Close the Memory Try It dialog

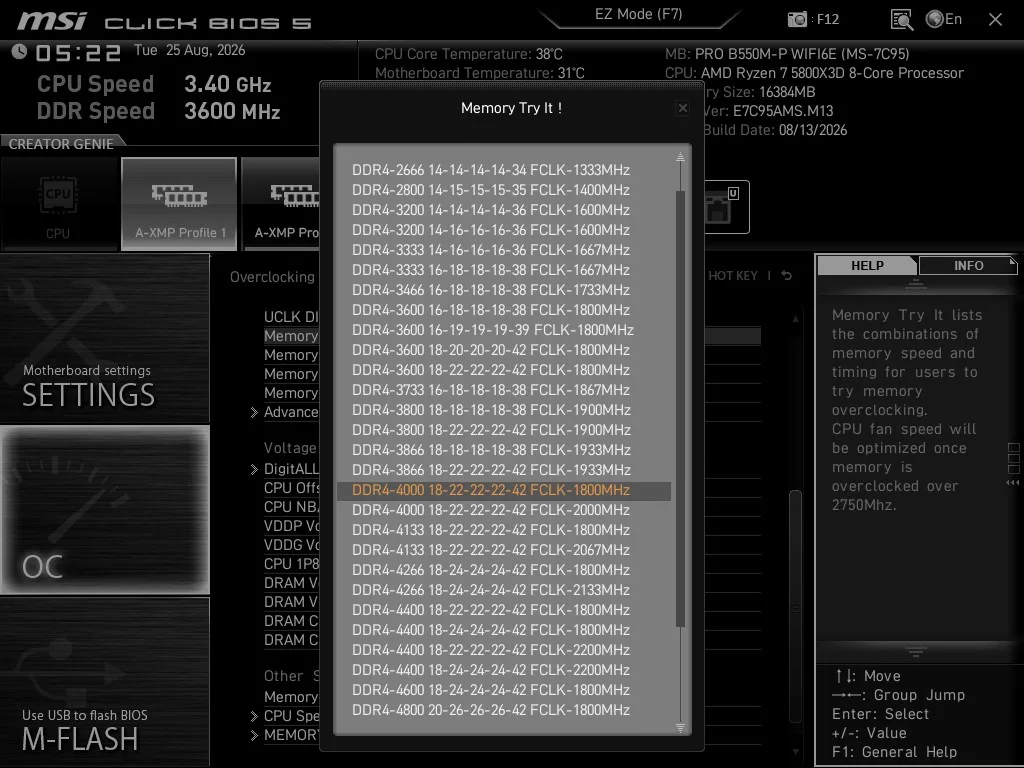tap(682, 108)
